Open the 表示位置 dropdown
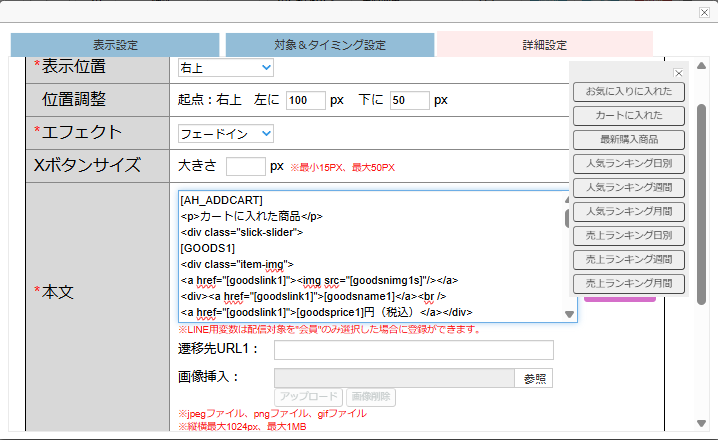 [225, 67]
